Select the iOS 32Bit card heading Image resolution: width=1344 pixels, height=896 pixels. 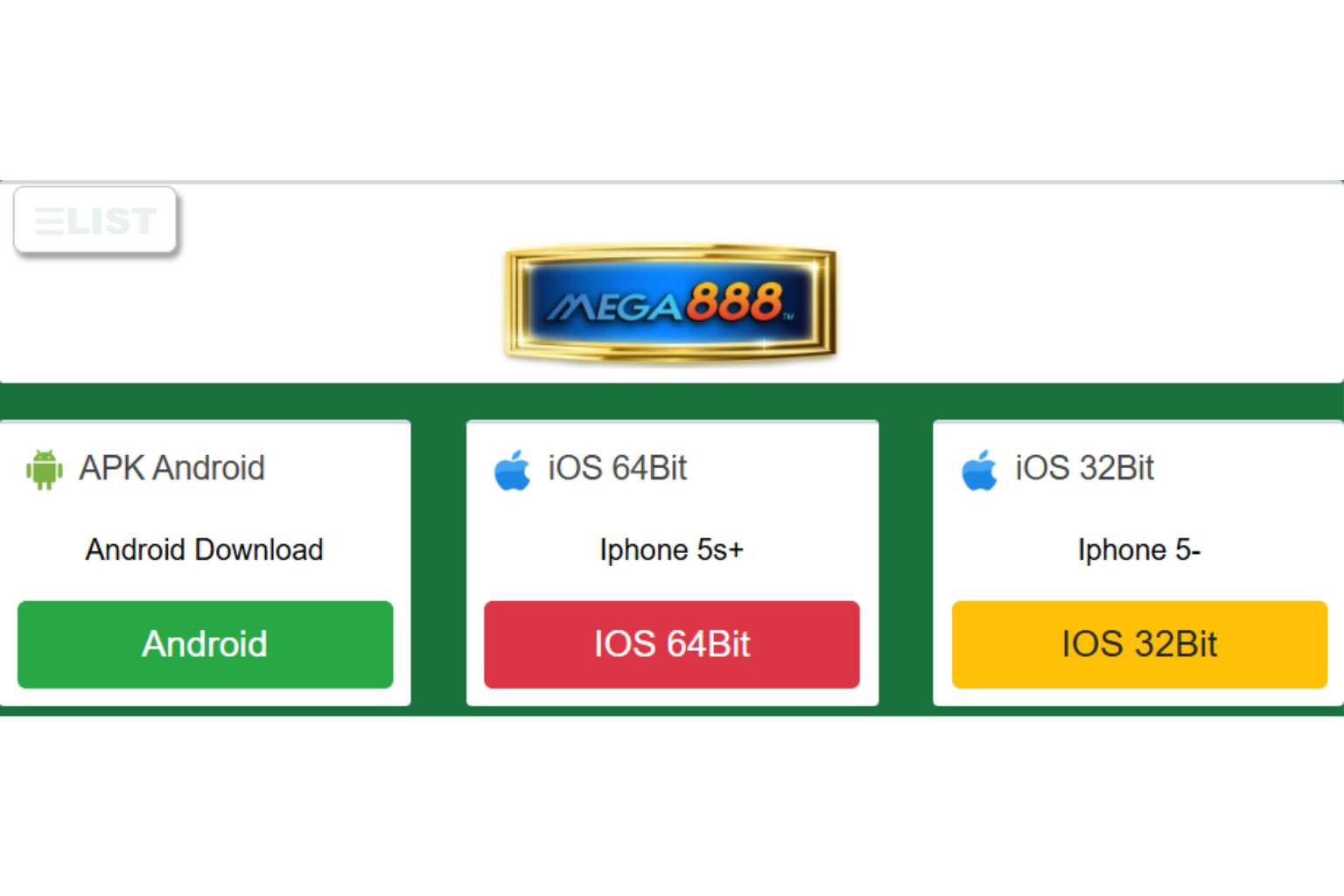1085,468
